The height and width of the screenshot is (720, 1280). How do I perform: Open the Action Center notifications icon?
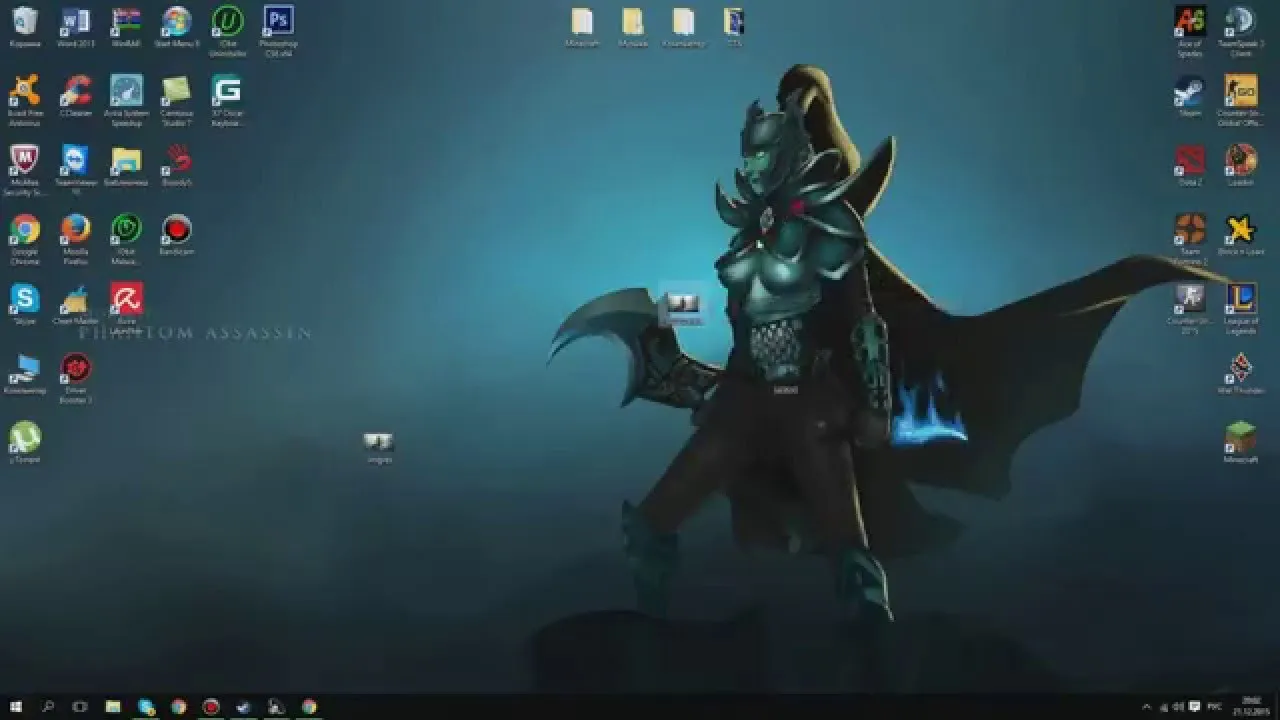[x=1194, y=707]
